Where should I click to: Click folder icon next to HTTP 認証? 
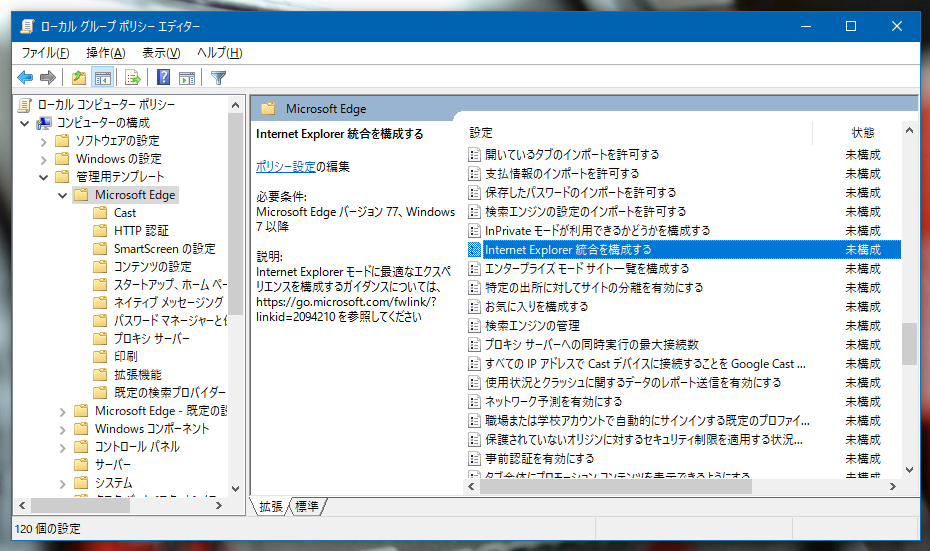(100, 230)
